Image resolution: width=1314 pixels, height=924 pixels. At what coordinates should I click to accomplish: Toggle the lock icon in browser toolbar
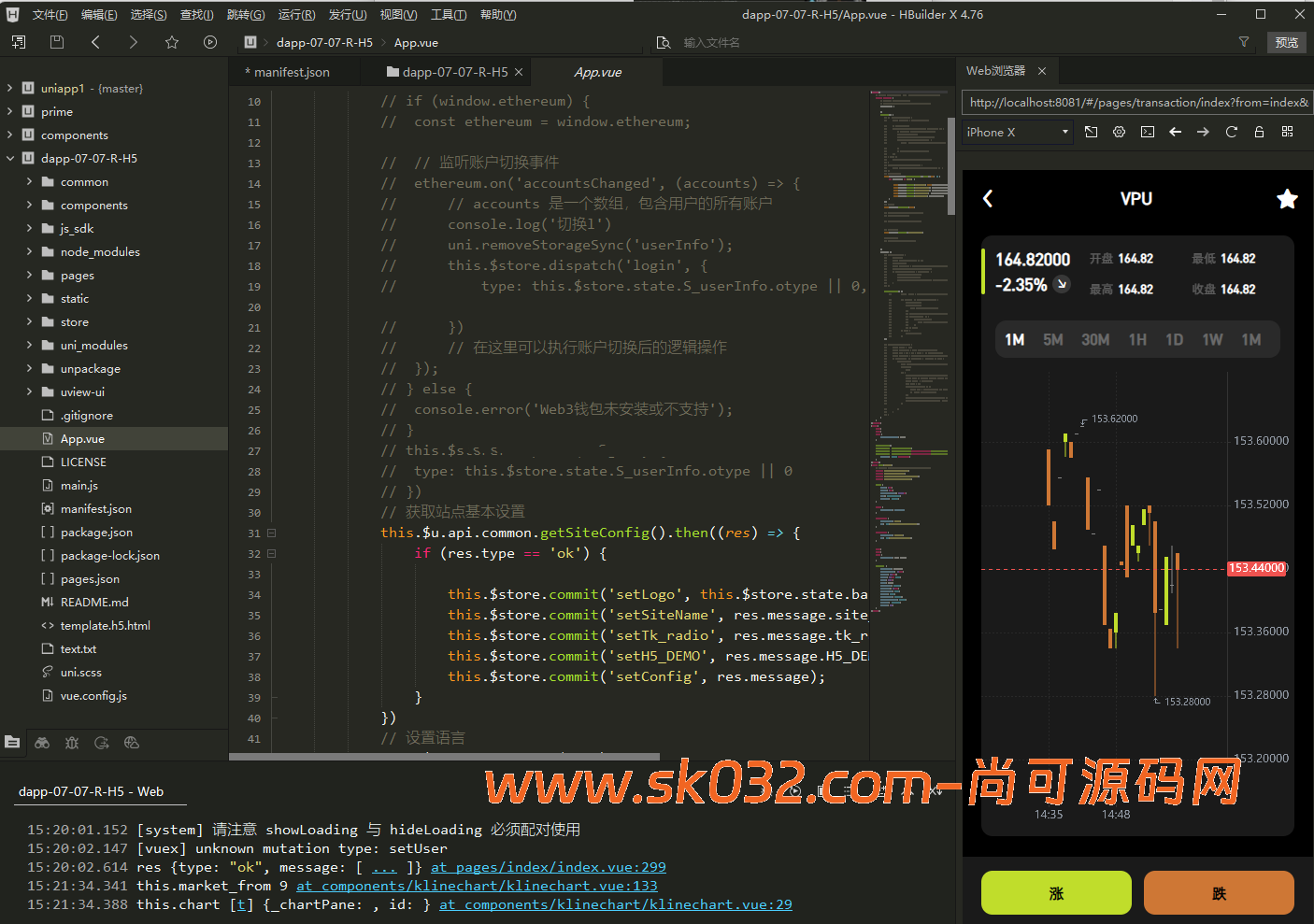tap(1259, 132)
